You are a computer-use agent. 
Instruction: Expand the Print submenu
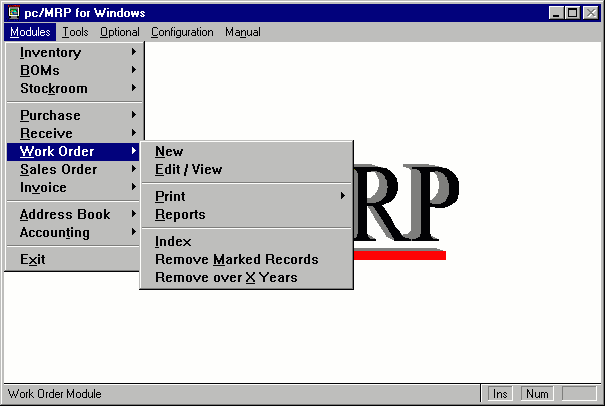[247, 196]
